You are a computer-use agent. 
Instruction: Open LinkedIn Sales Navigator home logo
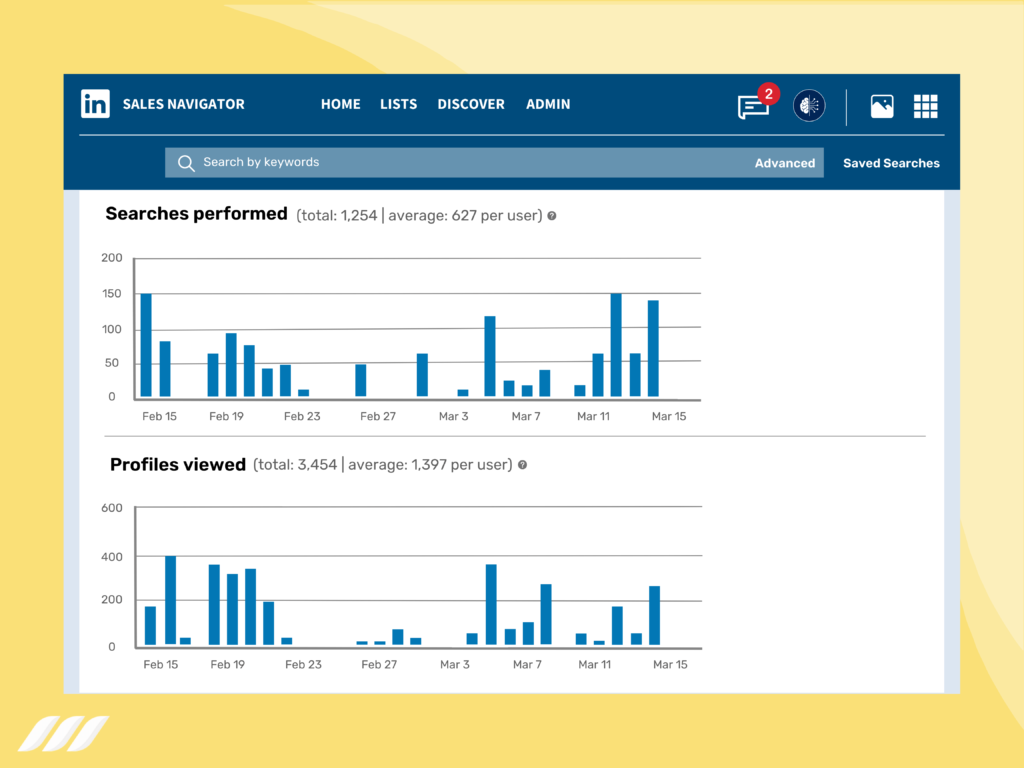(x=95, y=104)
